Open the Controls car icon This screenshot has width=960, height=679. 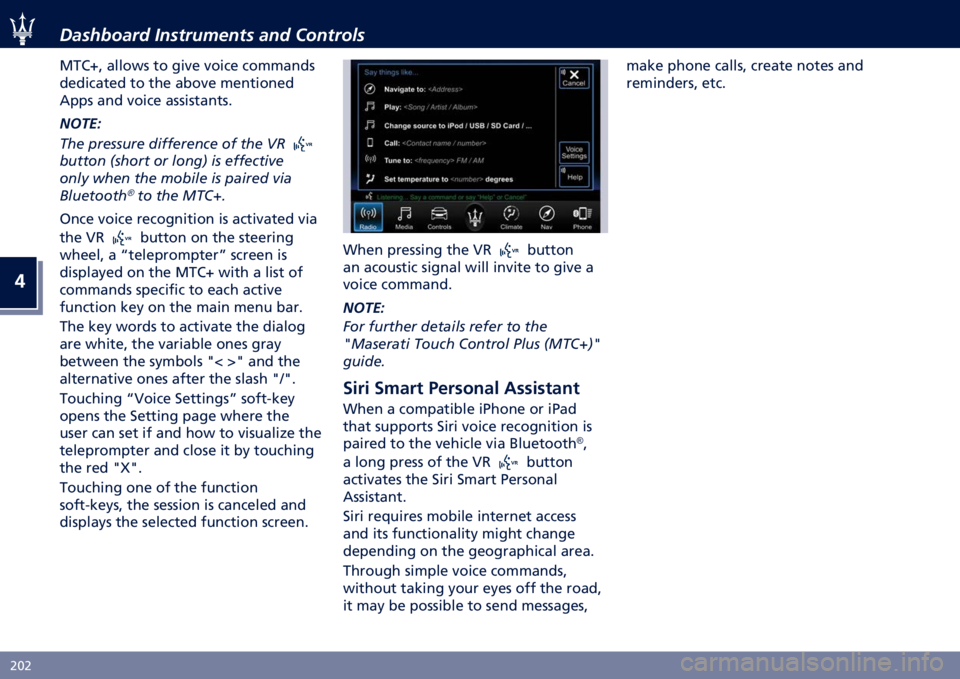(x=439, y=217)
